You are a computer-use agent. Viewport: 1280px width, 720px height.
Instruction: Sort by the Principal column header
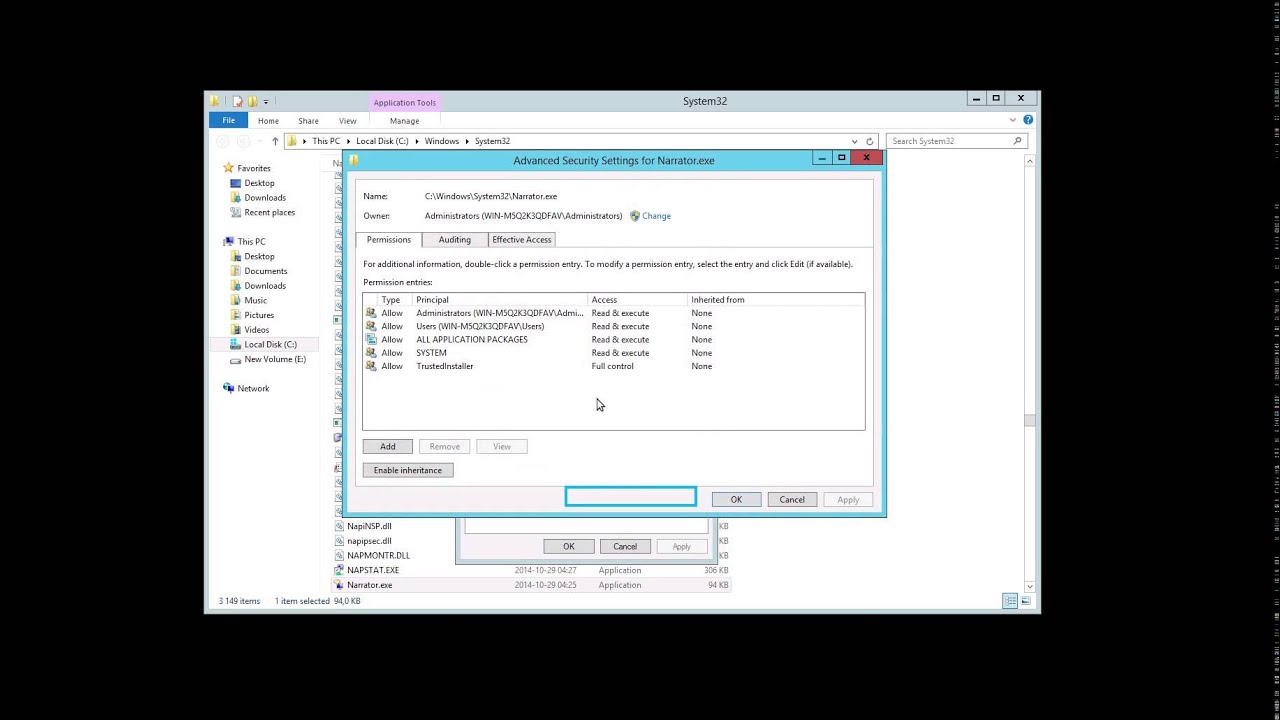pos(500,300)
